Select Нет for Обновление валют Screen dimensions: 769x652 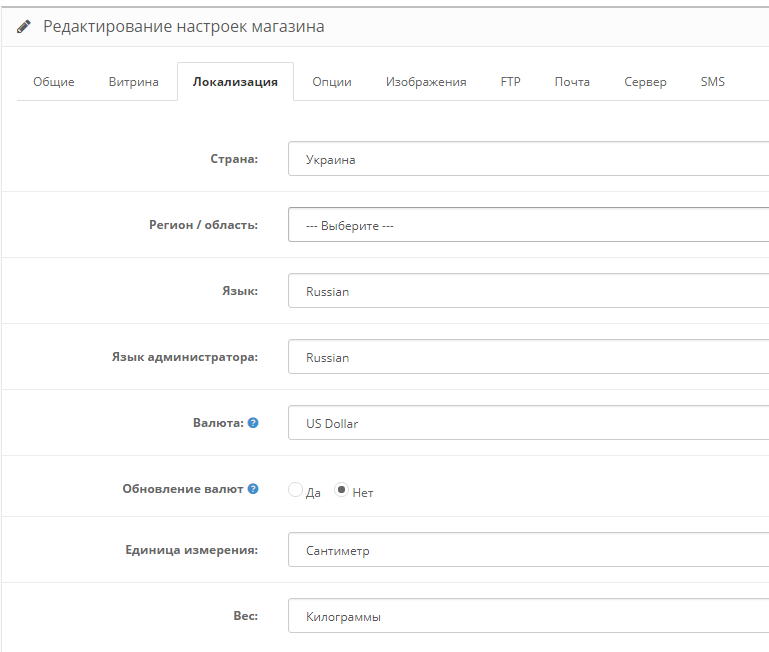341,490
